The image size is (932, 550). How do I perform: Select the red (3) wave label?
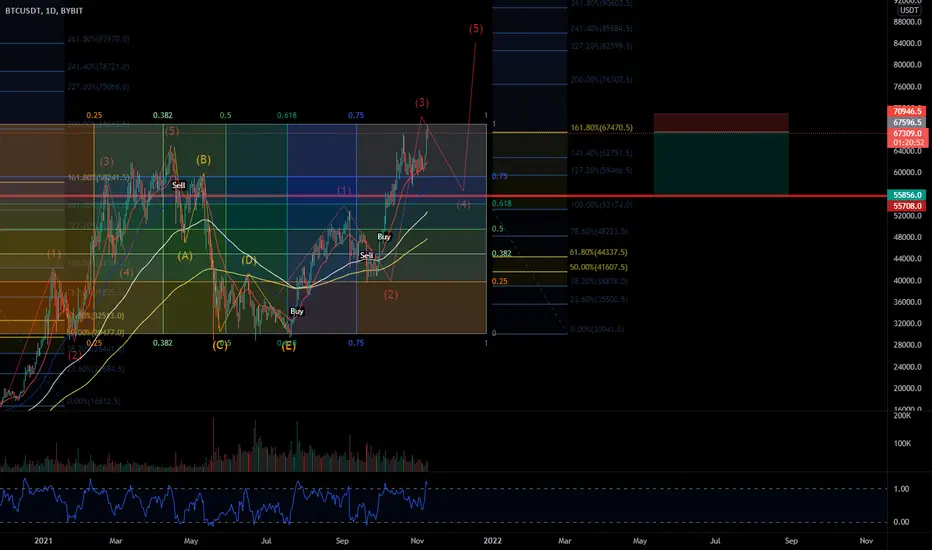pos(422,102)
